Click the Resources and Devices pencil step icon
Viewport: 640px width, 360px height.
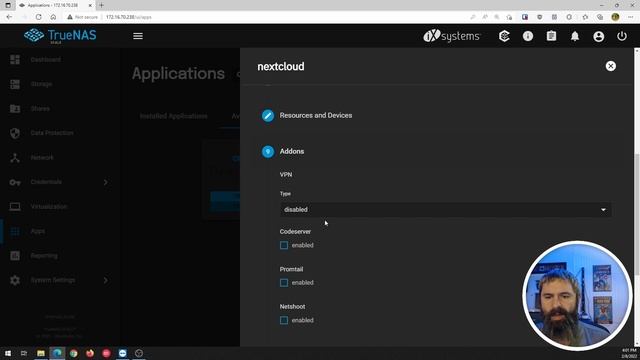point(268,116)
